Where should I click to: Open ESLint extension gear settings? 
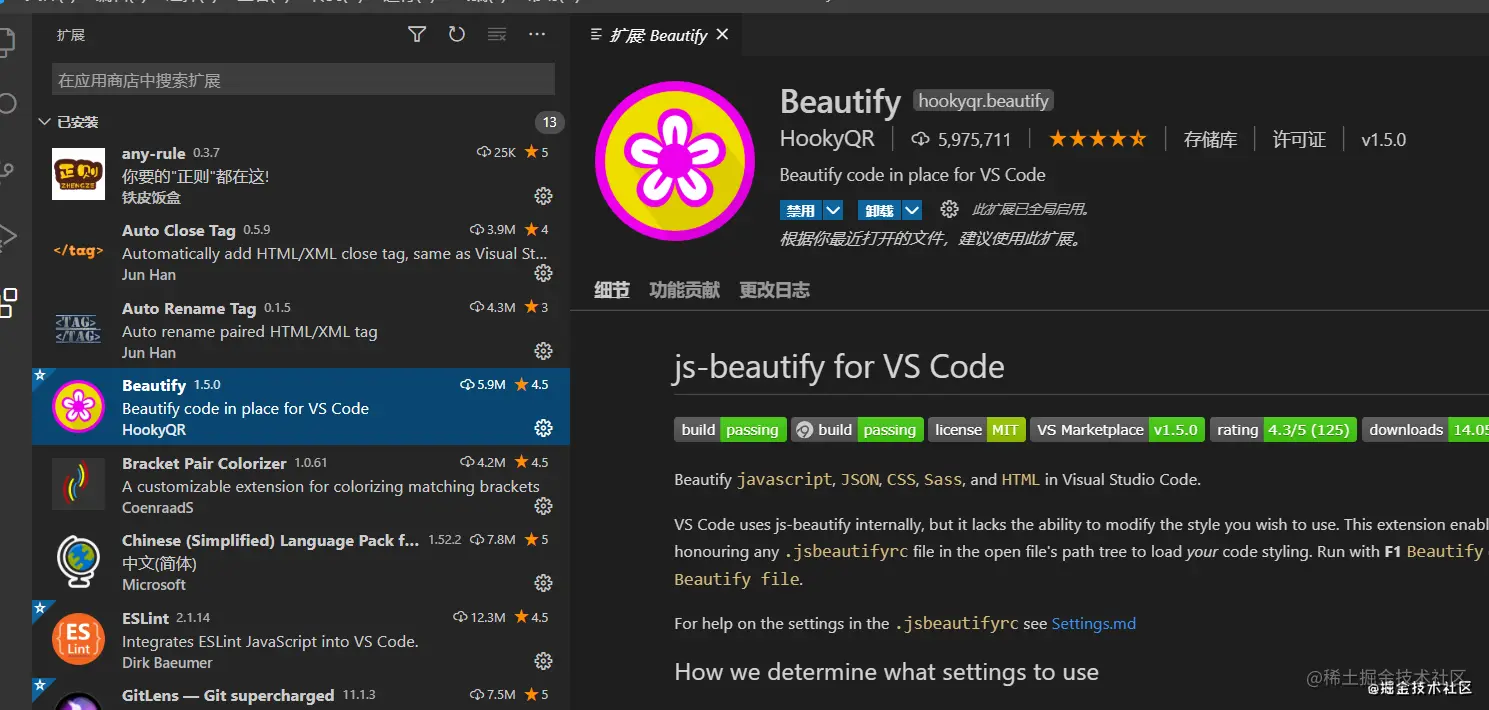click(x=543, y=661)
